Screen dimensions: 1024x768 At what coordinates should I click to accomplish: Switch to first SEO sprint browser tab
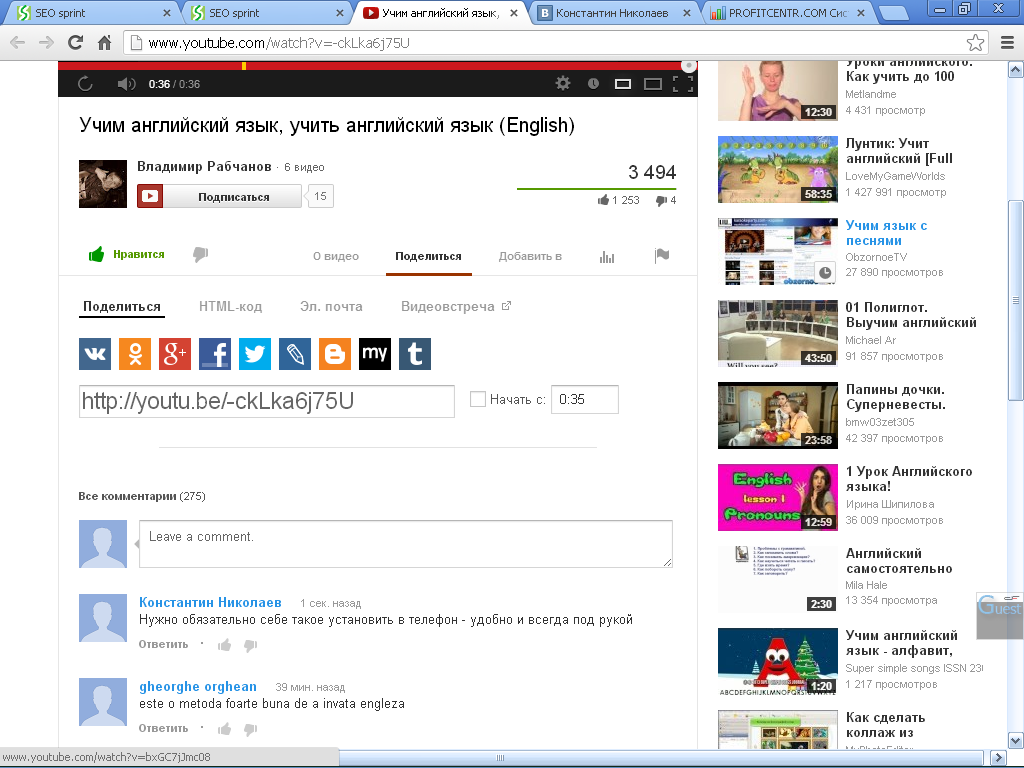click(x=89, y=12)
